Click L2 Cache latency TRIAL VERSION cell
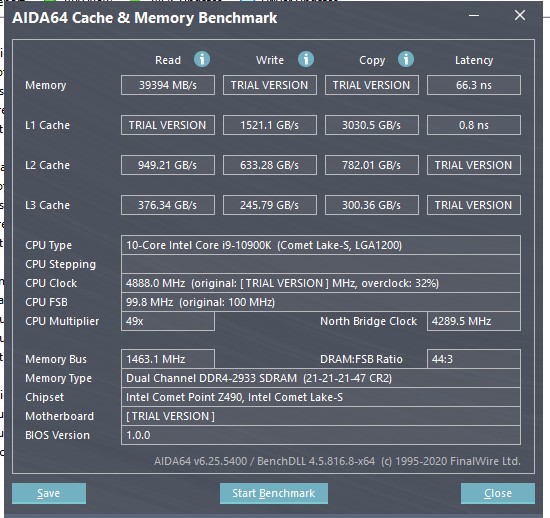Viewport: 550px width, 518px height. (474, 165)
